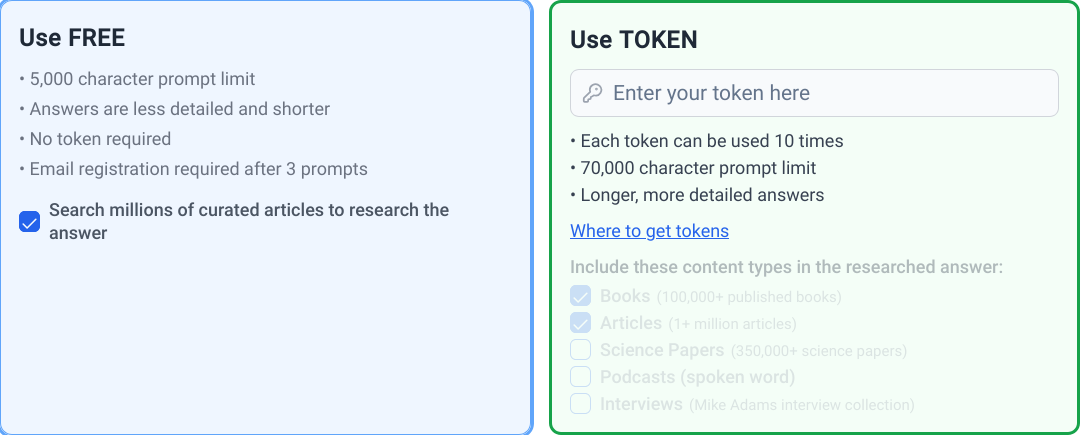Click the key icon in token field
The width and height of the screenshot is (1081, 435).
[593, 93]
